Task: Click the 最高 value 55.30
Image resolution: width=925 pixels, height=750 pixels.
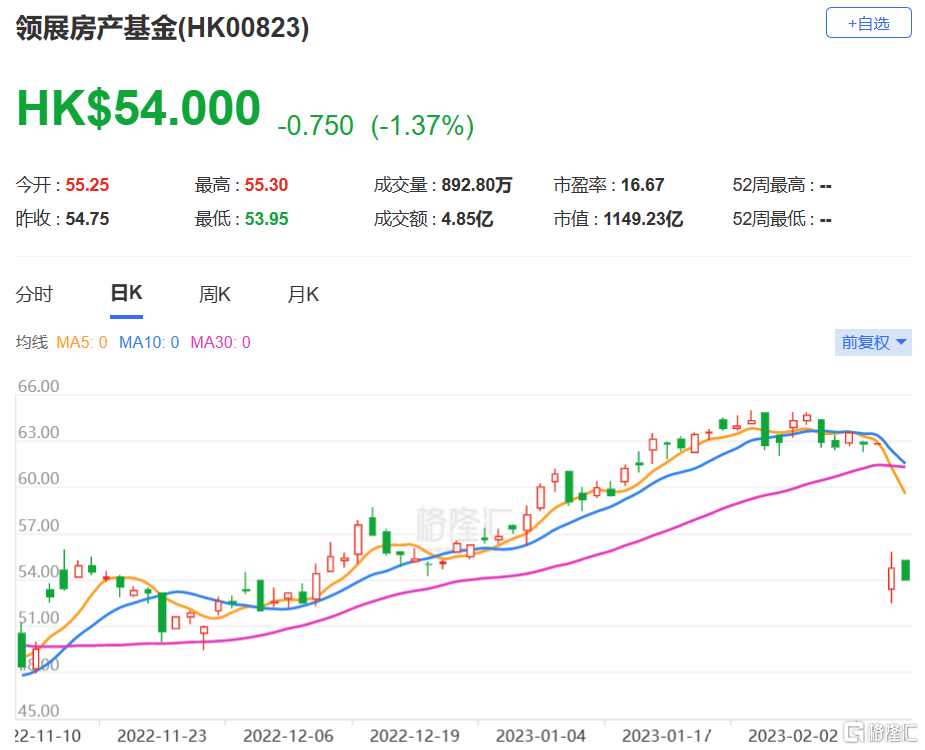Action: point(267,185)
